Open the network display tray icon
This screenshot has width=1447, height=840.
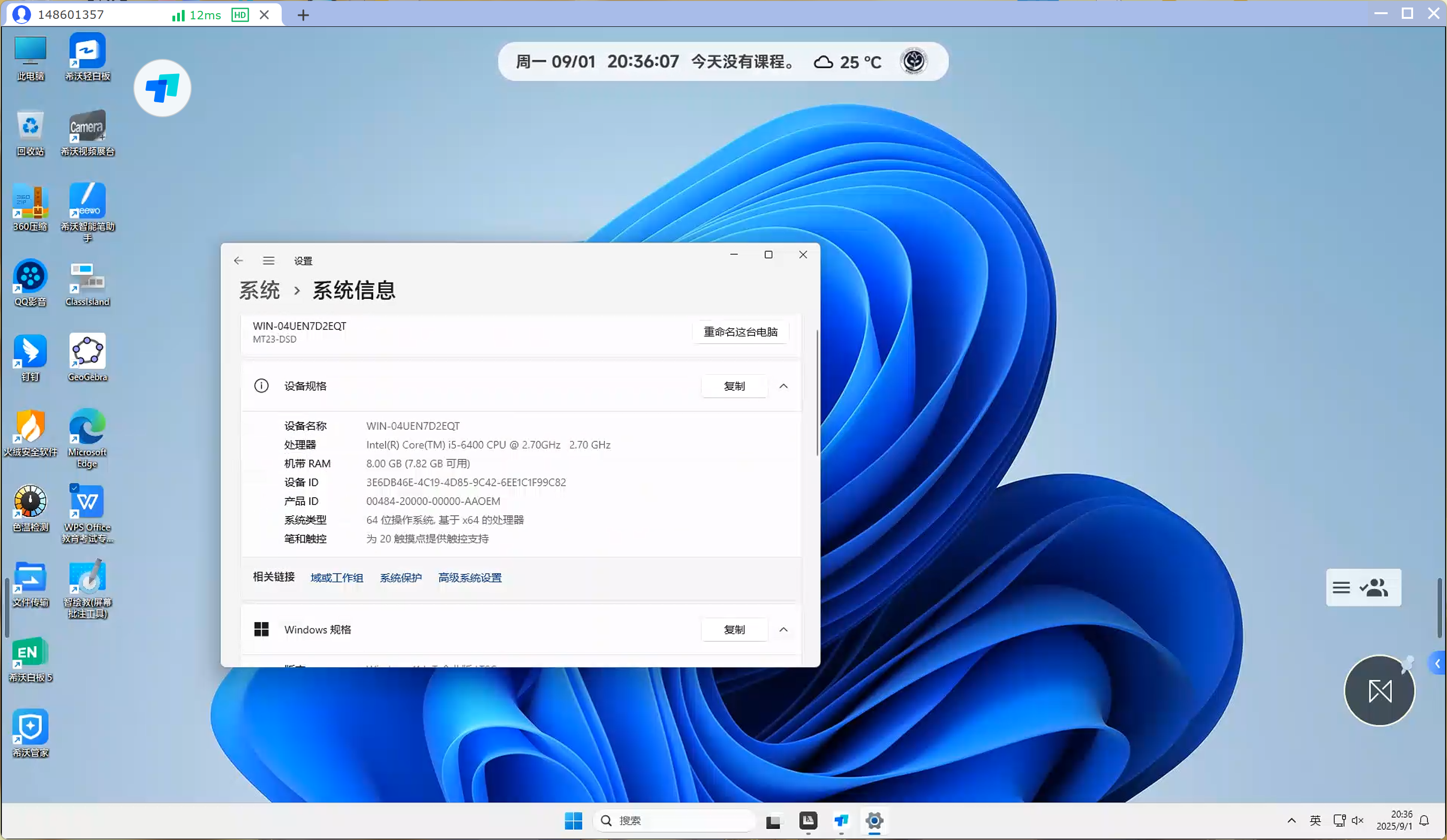[x=1339, y=821]
